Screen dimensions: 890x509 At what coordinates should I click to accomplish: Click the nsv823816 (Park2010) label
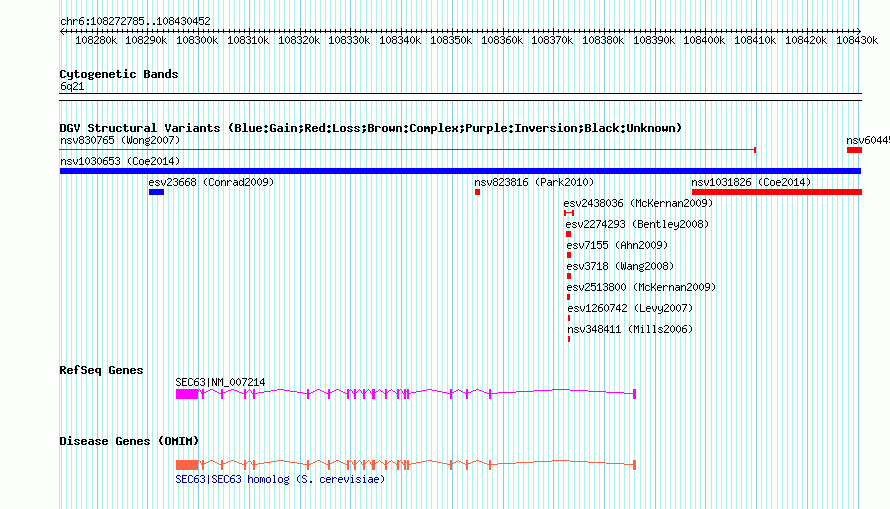[534, 182]
